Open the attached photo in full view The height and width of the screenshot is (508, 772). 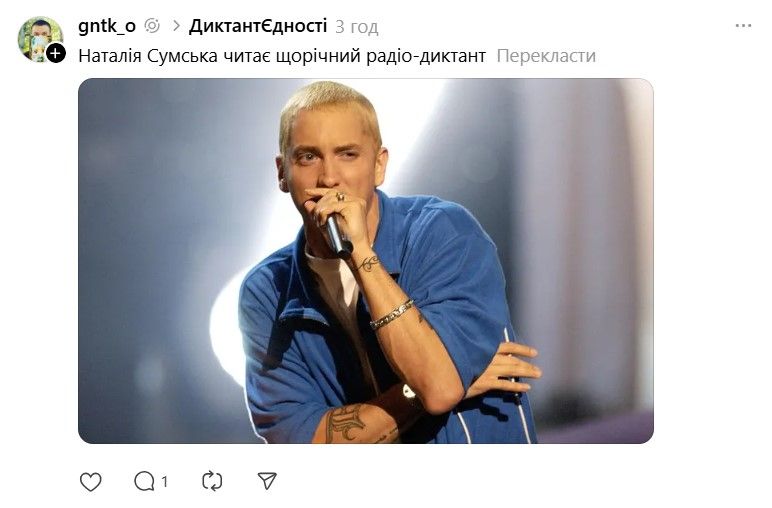pyautogui.click(x=366, y=261)
